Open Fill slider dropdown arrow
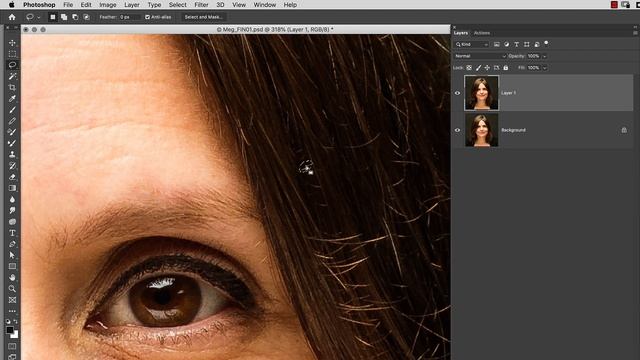640x360 pixels. point(544,68)
